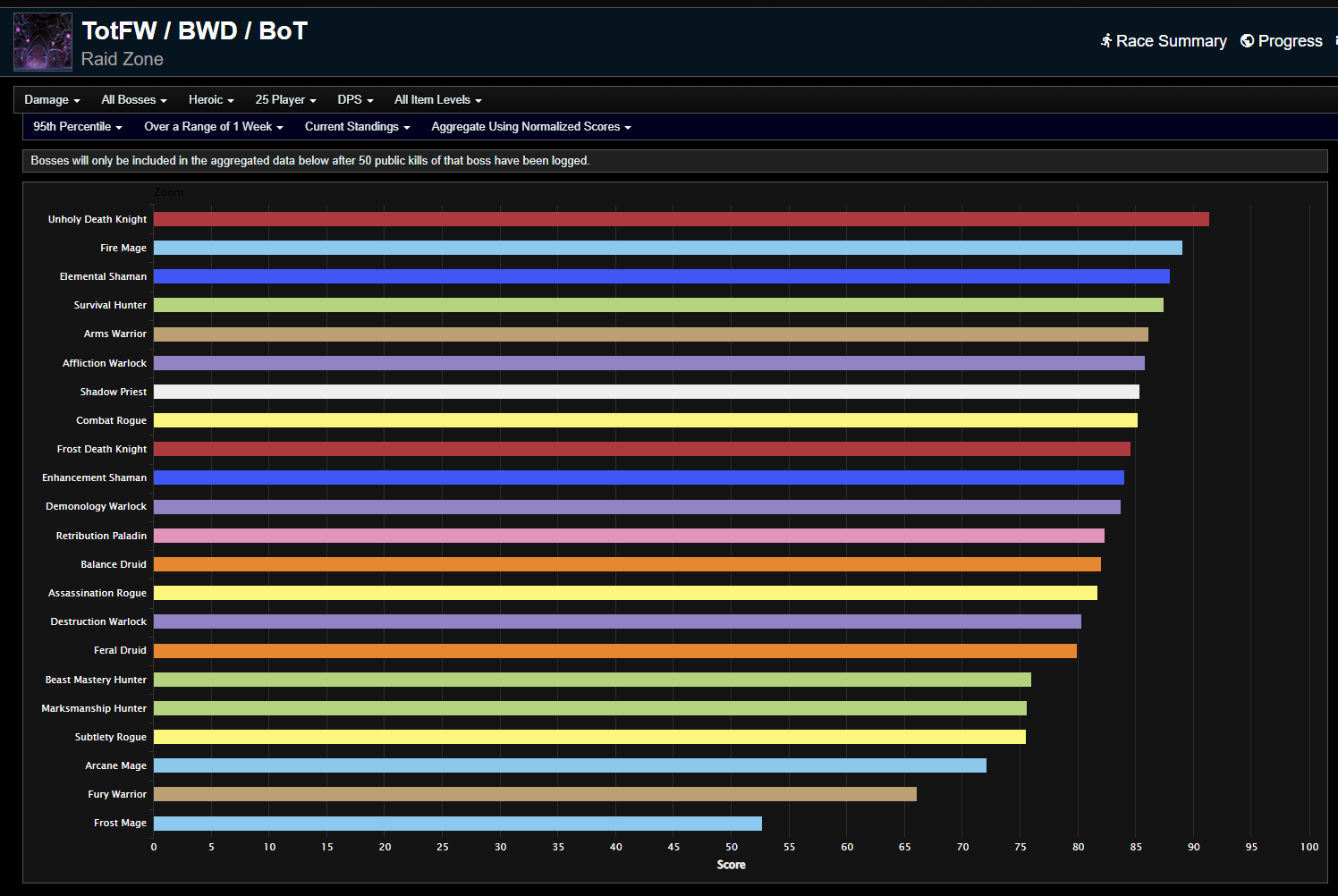The image size is (1338, 896).
Task: Click the Frost Mage label
Action: 120,823
